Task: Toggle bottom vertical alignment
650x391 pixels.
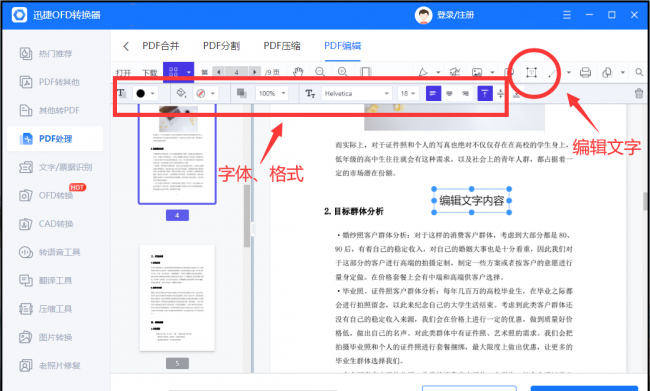Action: [x=517, y=95]
